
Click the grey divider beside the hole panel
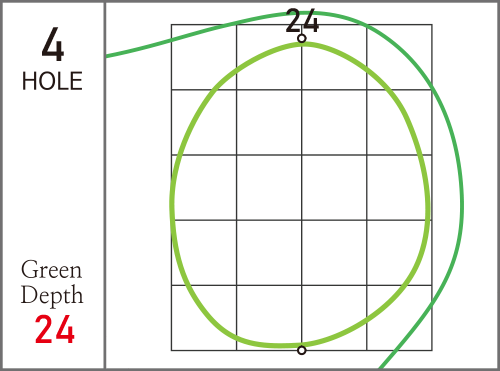point(105,185)
